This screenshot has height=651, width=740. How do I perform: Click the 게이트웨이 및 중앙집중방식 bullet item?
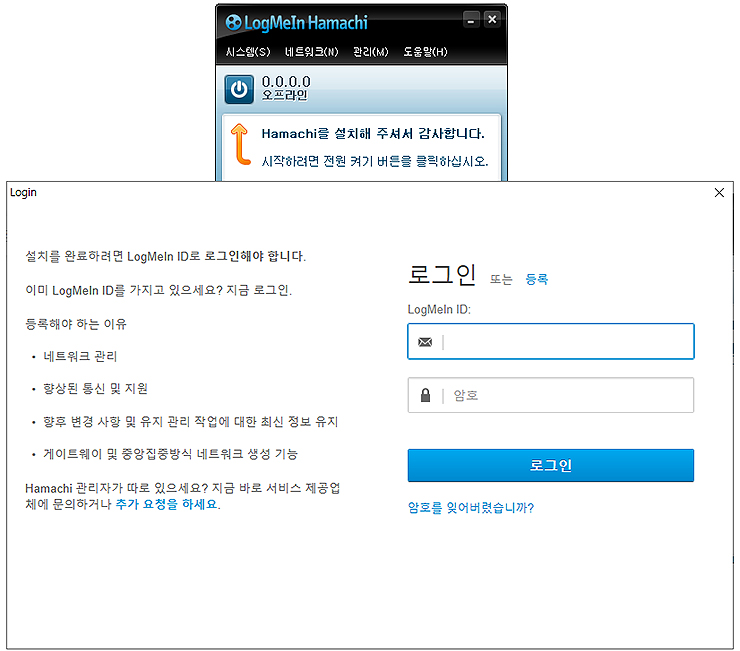coord(170,454)
